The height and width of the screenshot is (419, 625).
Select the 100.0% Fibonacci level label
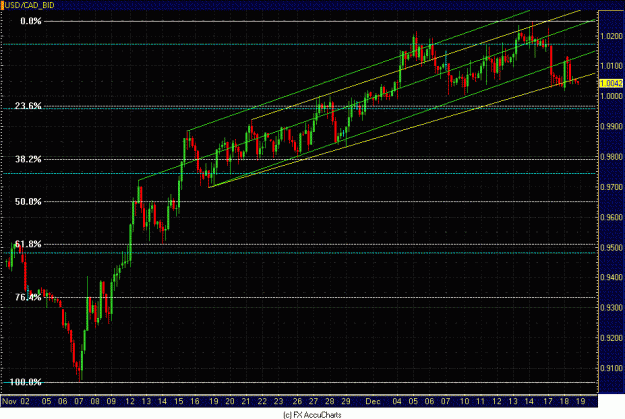[26, 382]
